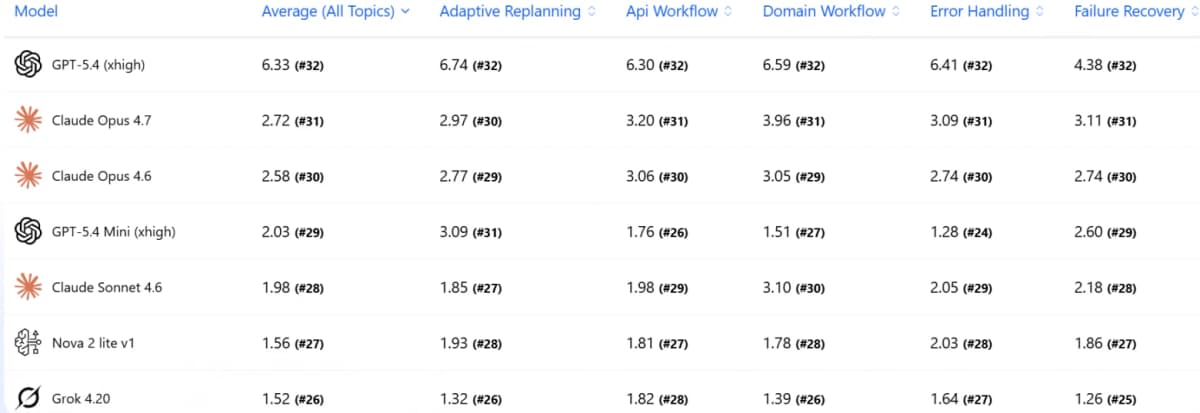
Task: Click the 1.52 (#26) average score cell
Action: point(292,399)
